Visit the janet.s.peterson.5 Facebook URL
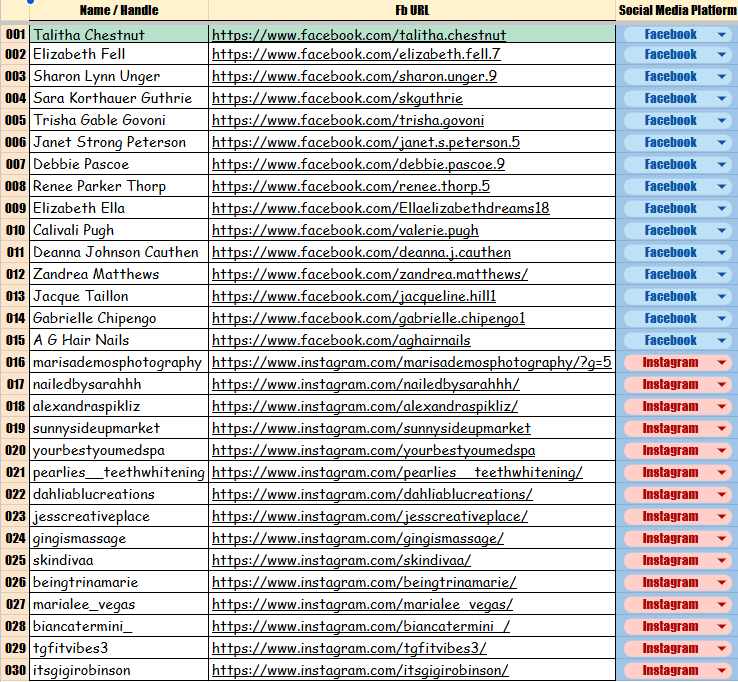The height and width of the screenshot is (682, 738). pos(366,142)
